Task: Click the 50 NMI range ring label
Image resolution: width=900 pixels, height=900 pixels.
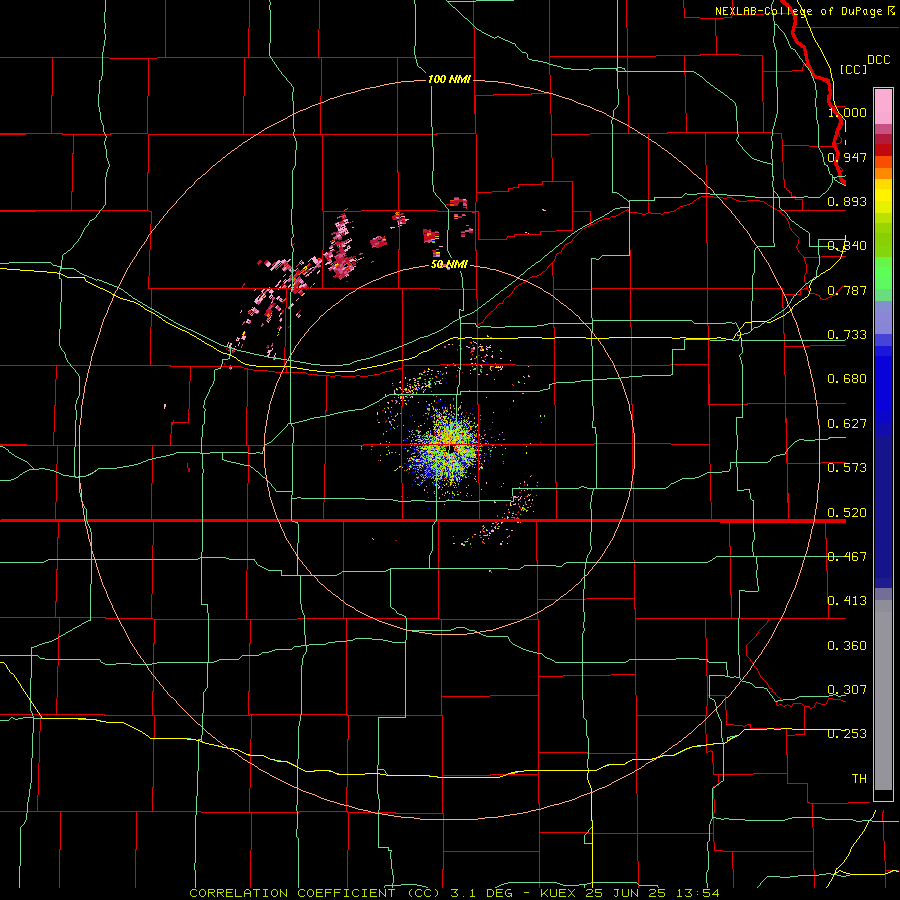Action: click(x=449, y=264)
